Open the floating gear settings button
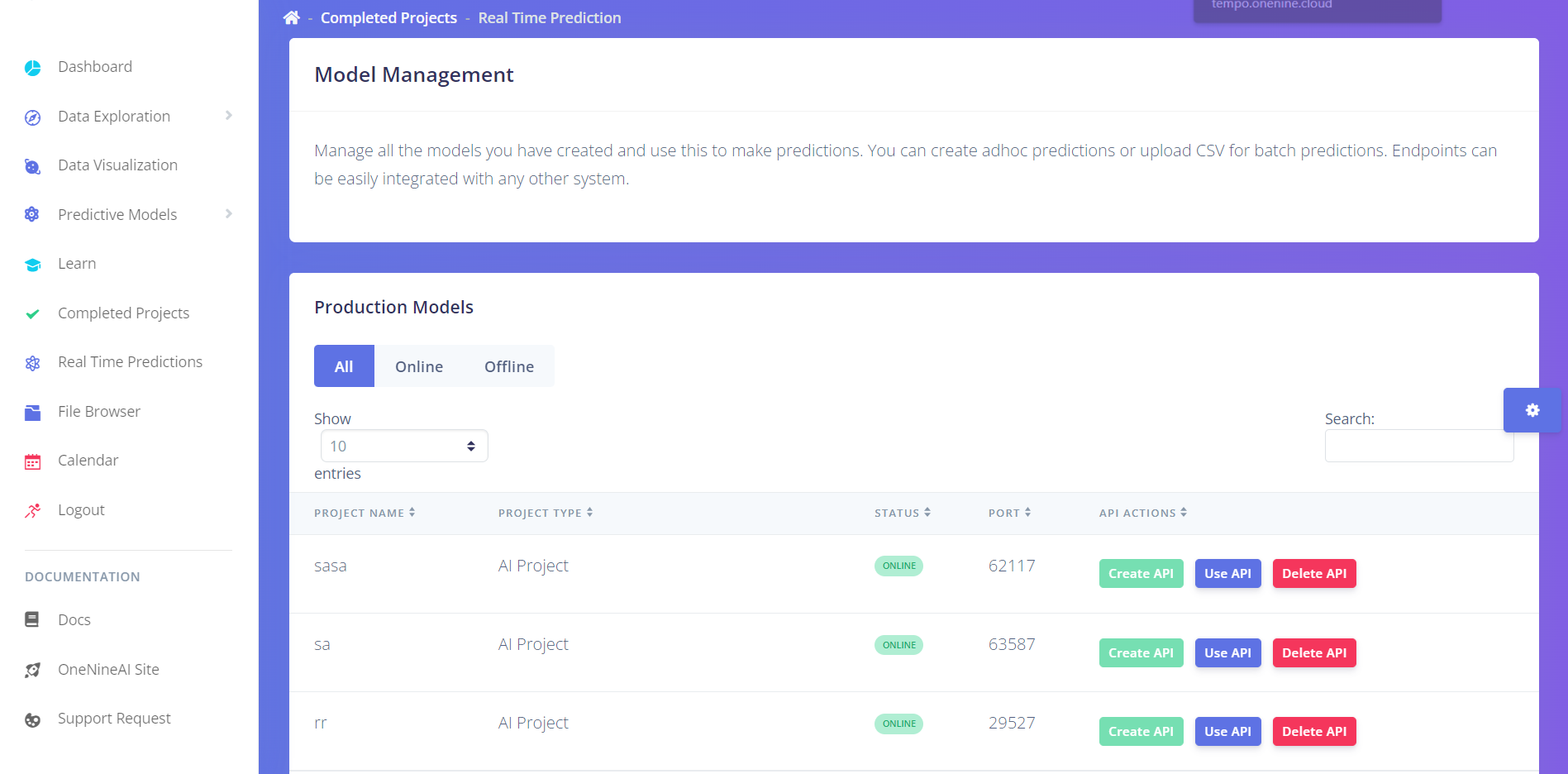This screenshot has width=1568, height=774. click(1532, 410)
